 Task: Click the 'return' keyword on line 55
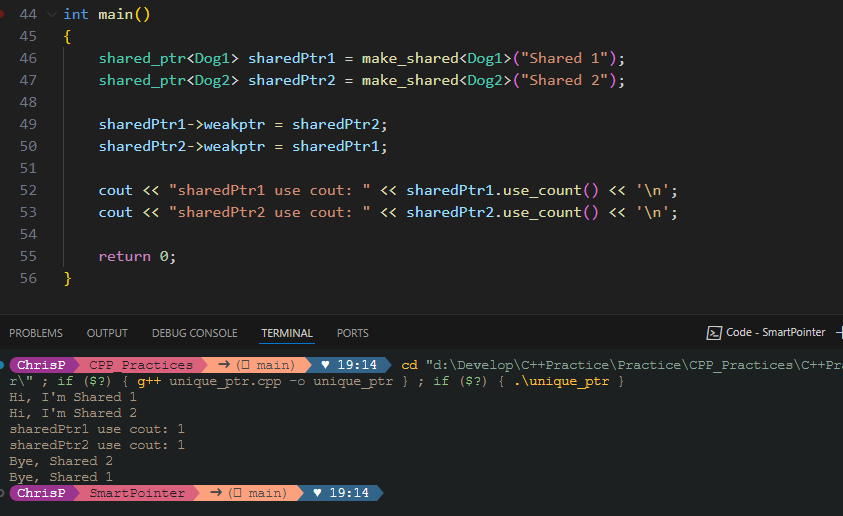pyautogui.click(x=125, y=256)
